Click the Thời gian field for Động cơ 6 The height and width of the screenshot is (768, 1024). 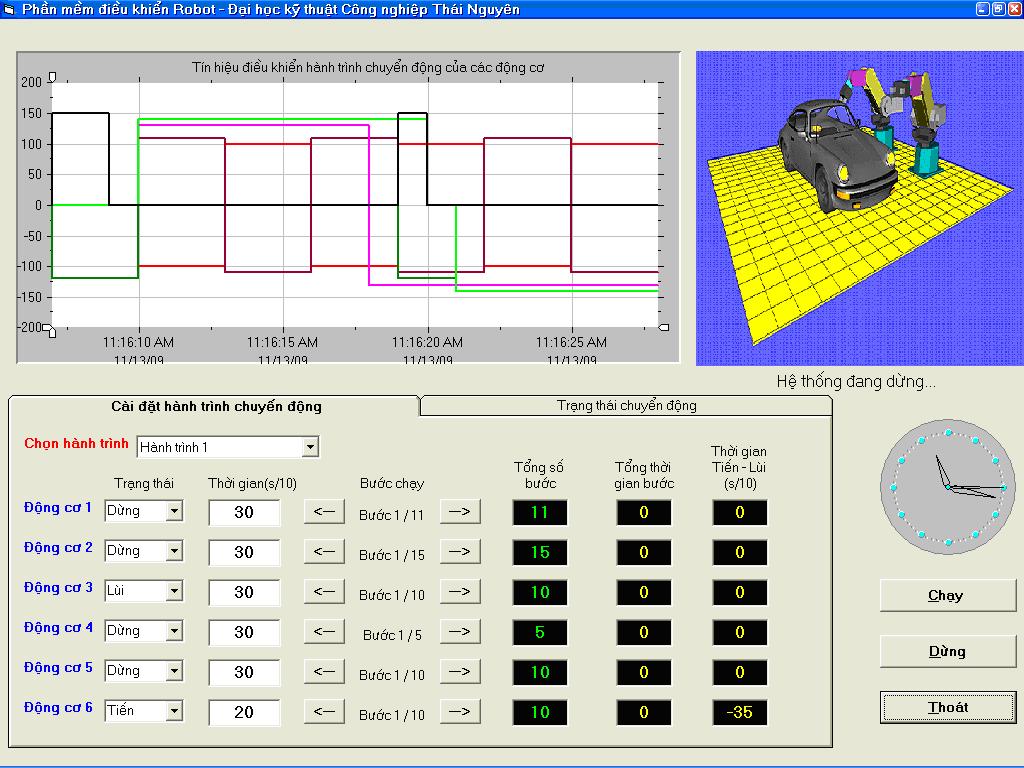pos(244,712)
